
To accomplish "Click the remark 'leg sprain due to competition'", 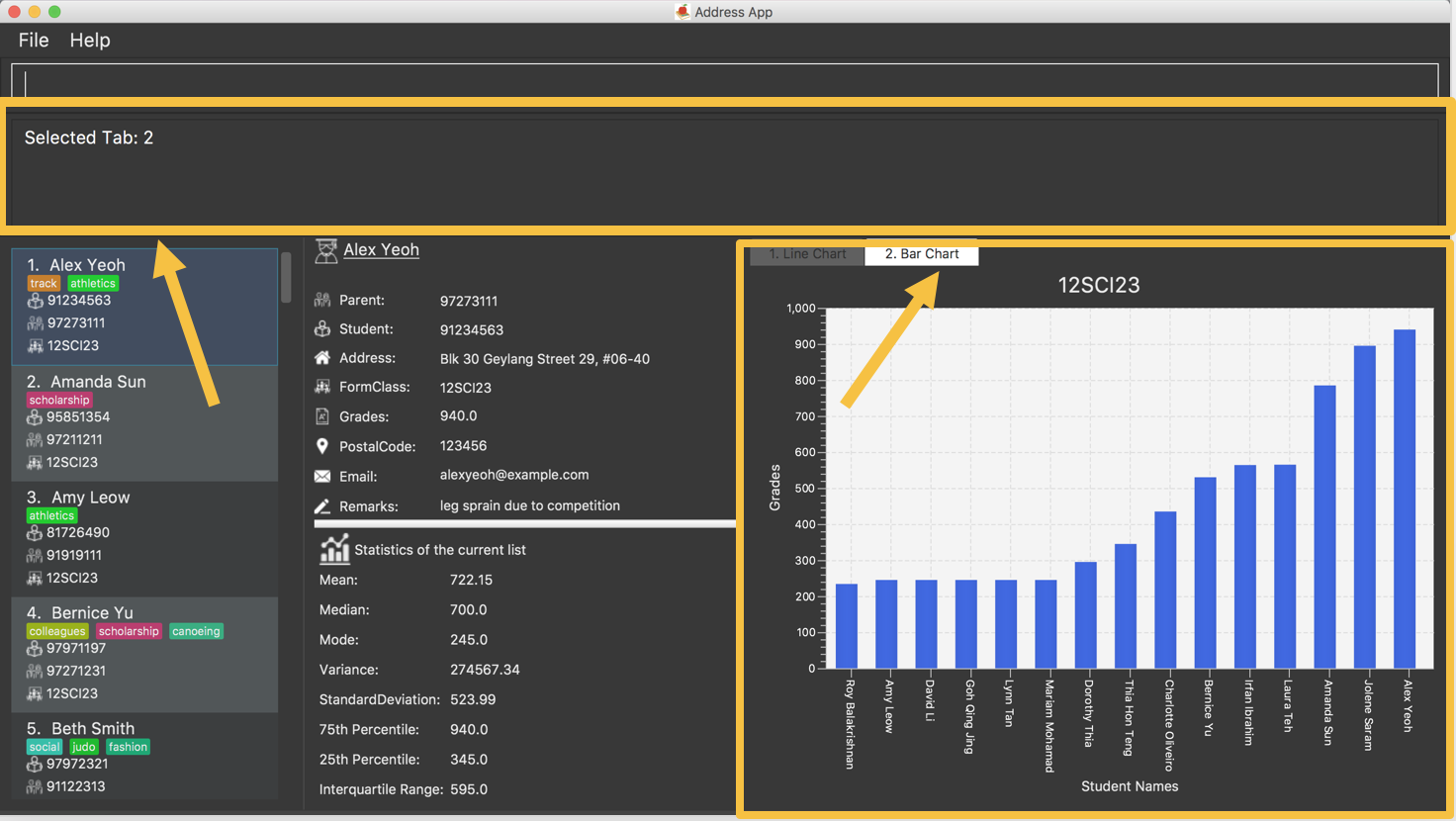I will click(x=530, y=505).
